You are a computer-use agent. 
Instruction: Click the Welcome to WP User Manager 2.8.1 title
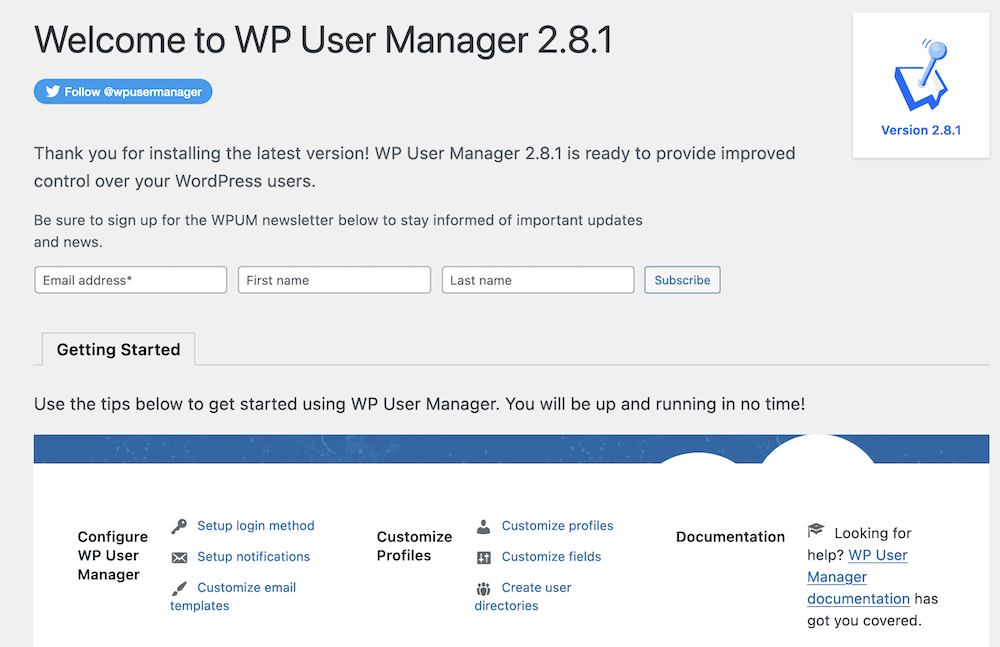click(323, 40)
